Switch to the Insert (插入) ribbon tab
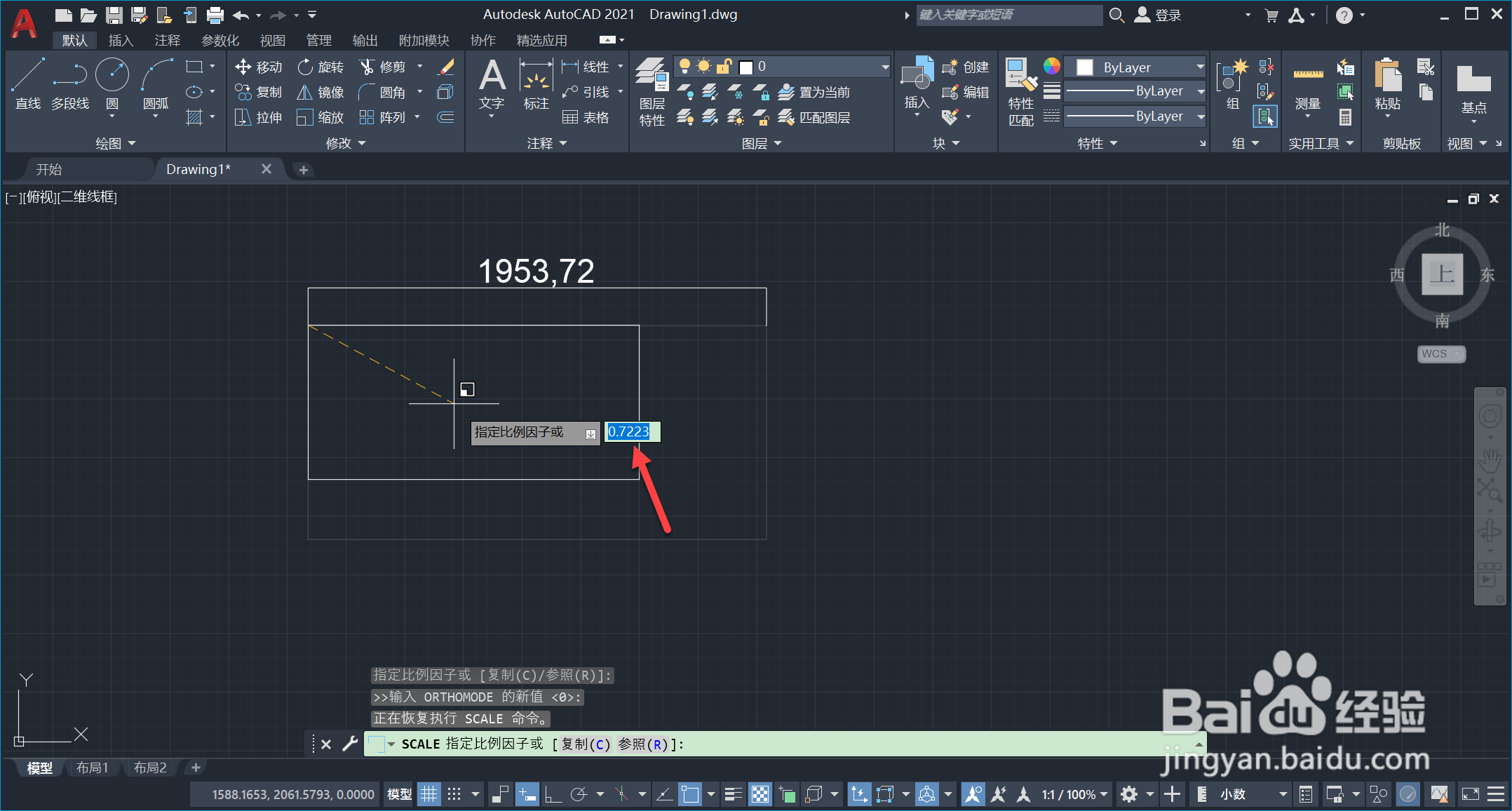 coord(121,40)
